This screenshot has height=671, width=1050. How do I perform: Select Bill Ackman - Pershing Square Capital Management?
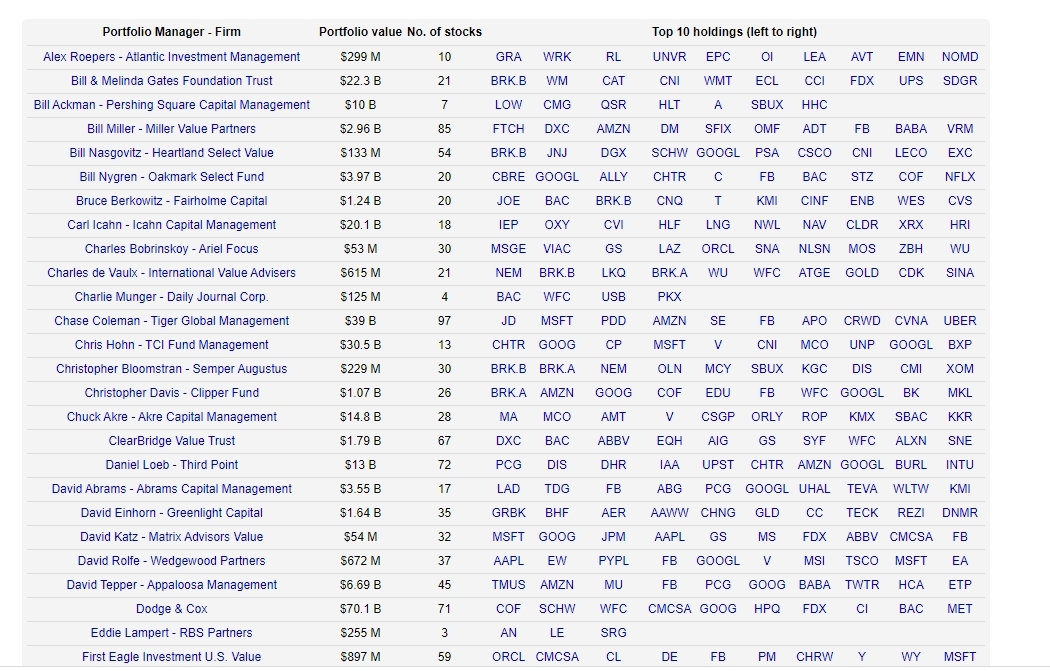[x=171, y=105]
